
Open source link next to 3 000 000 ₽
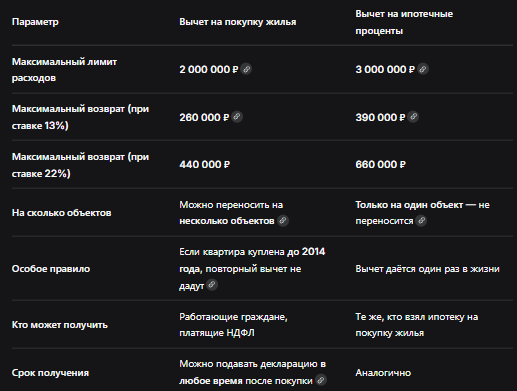click(x=423, y=69)
